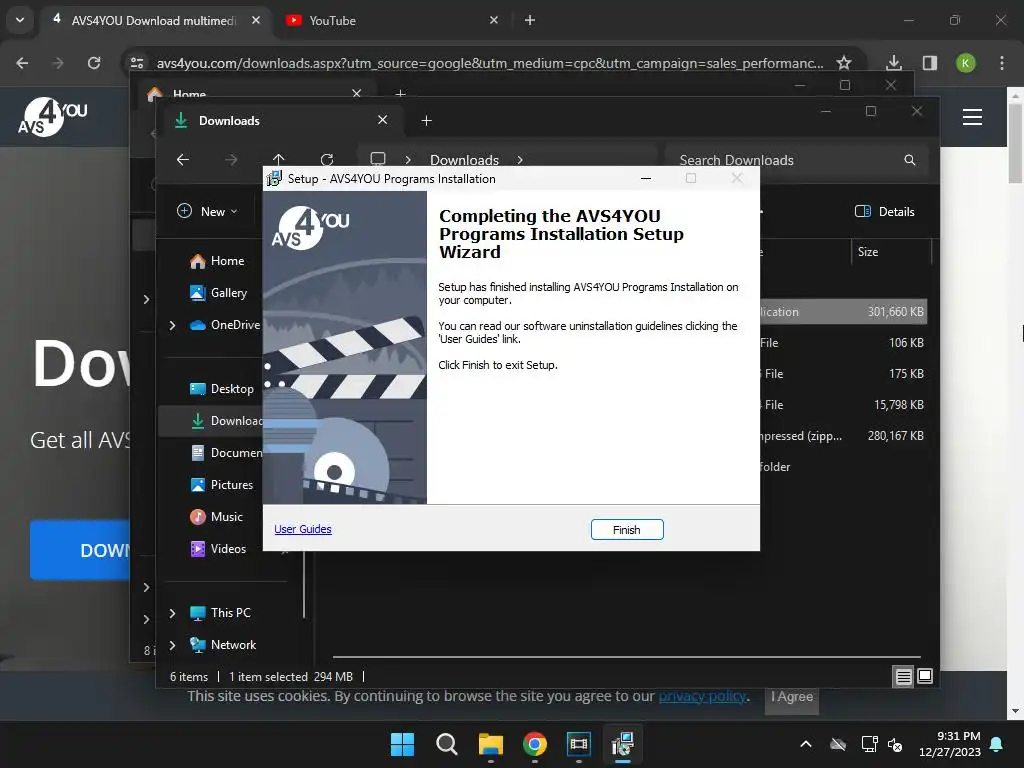This screenshot has height=768, width=1024.
Task: Switch Explorer to details list view icon
Action: (903, 677)
